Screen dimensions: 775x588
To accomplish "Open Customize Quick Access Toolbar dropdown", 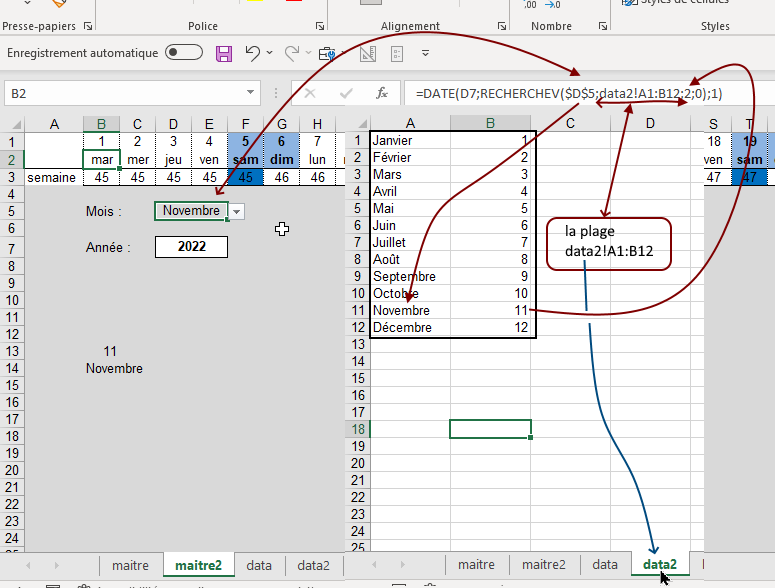I will tap(425, 53).
